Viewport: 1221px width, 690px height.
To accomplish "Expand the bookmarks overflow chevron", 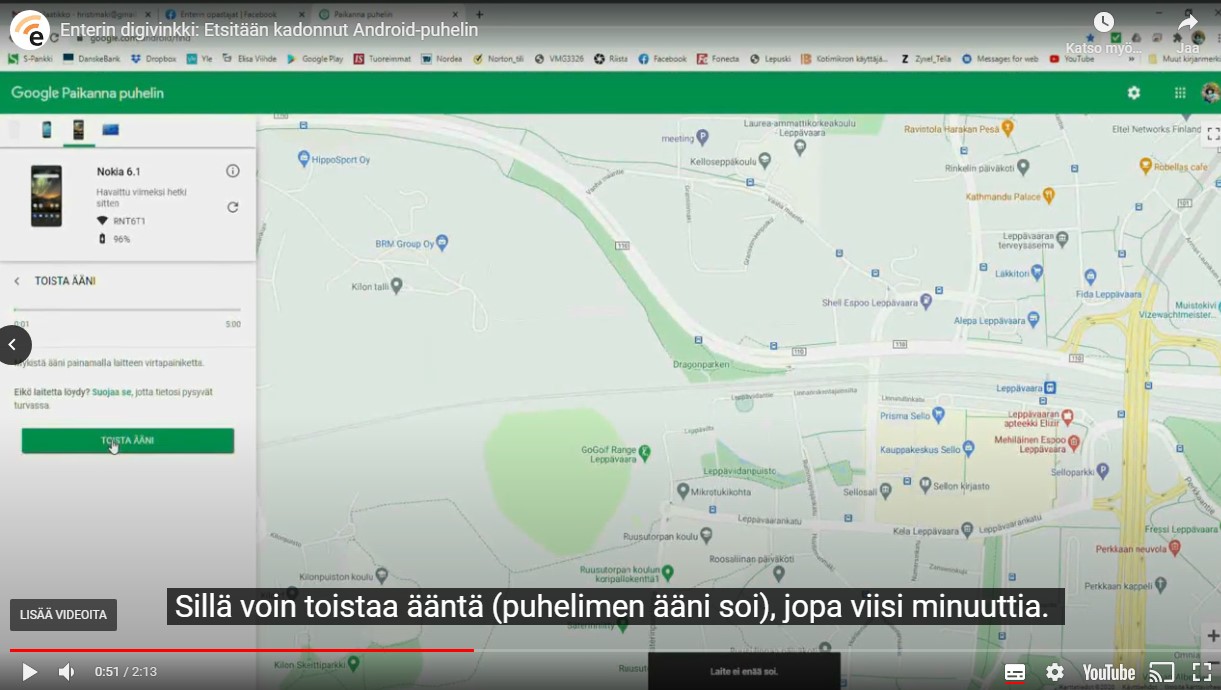I will [x=1132, y=59].
